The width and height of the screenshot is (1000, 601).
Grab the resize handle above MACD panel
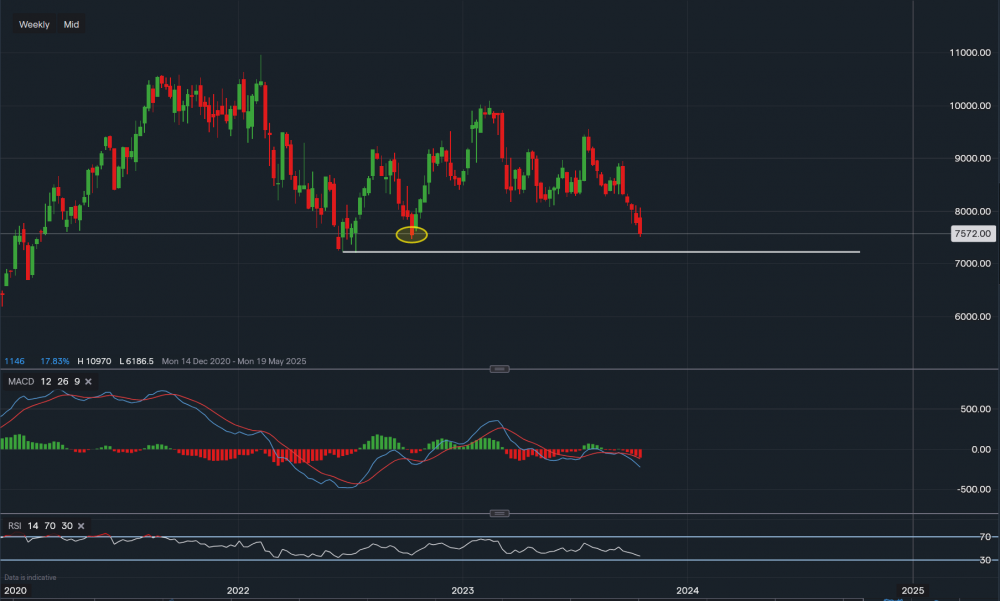[499, 369]
